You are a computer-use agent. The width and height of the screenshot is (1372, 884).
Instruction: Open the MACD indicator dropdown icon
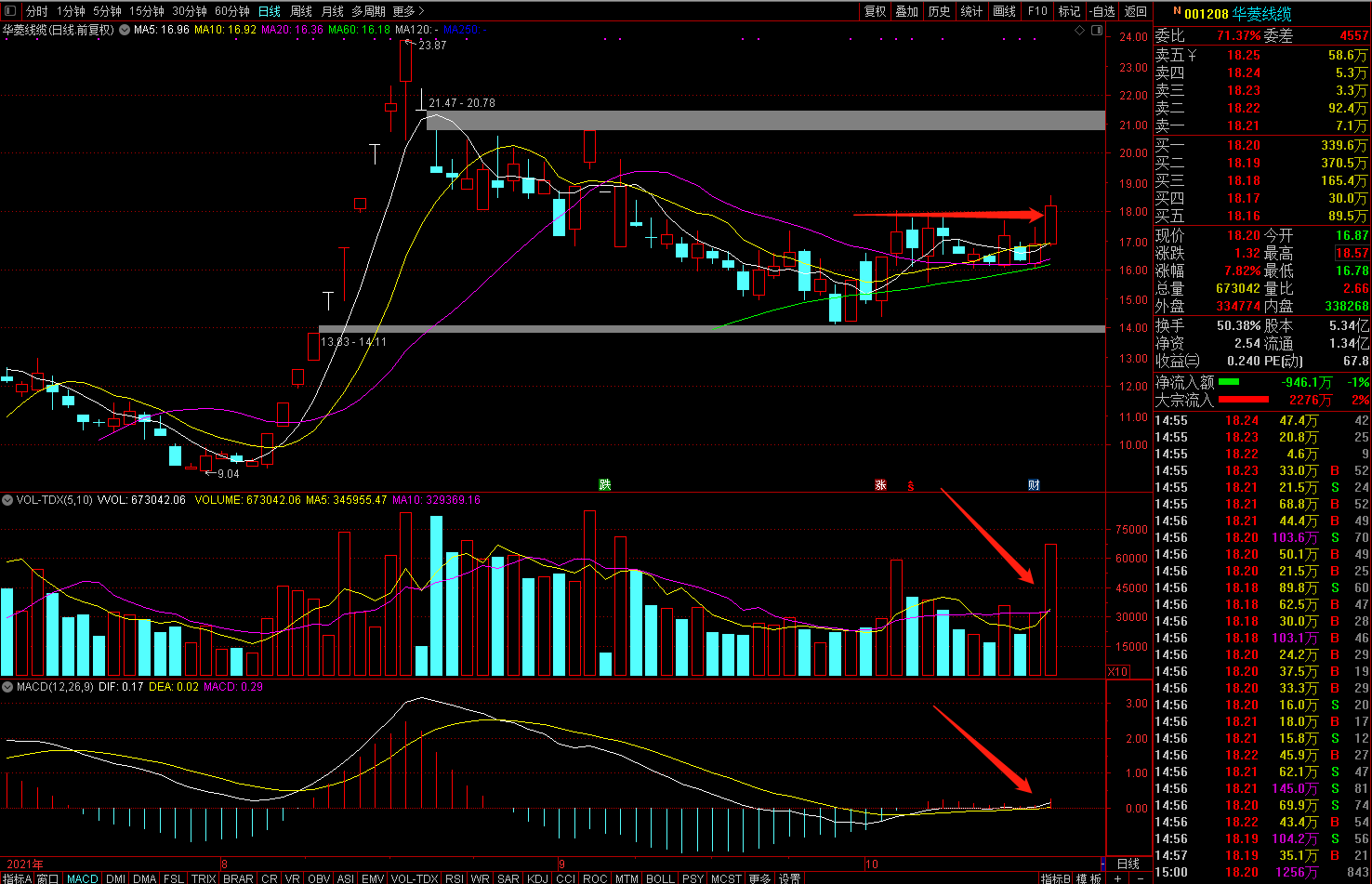click(x=7, y=687)
